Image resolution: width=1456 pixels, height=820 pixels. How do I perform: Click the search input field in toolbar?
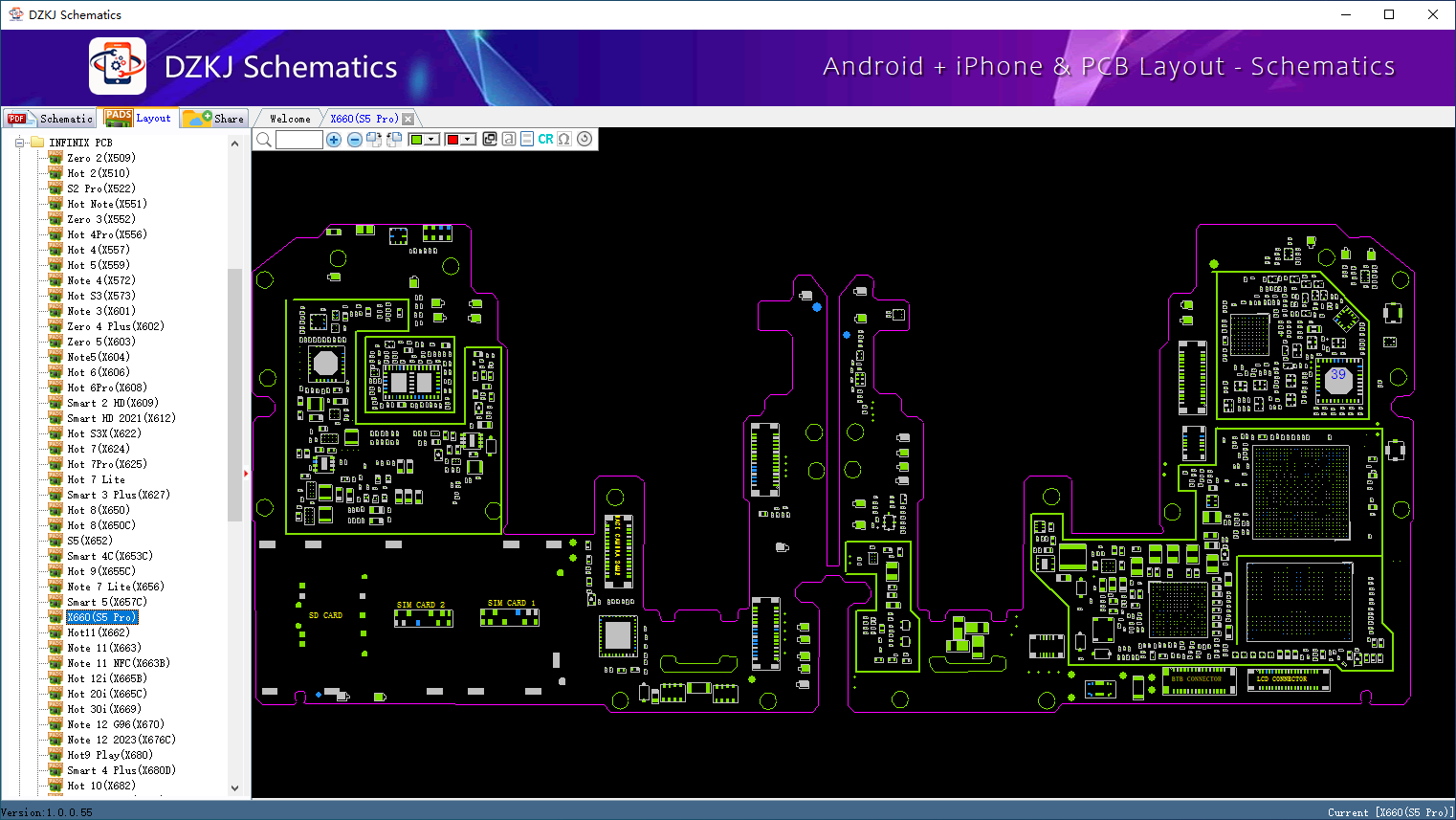pyautogui.click(x=299, y=140)
